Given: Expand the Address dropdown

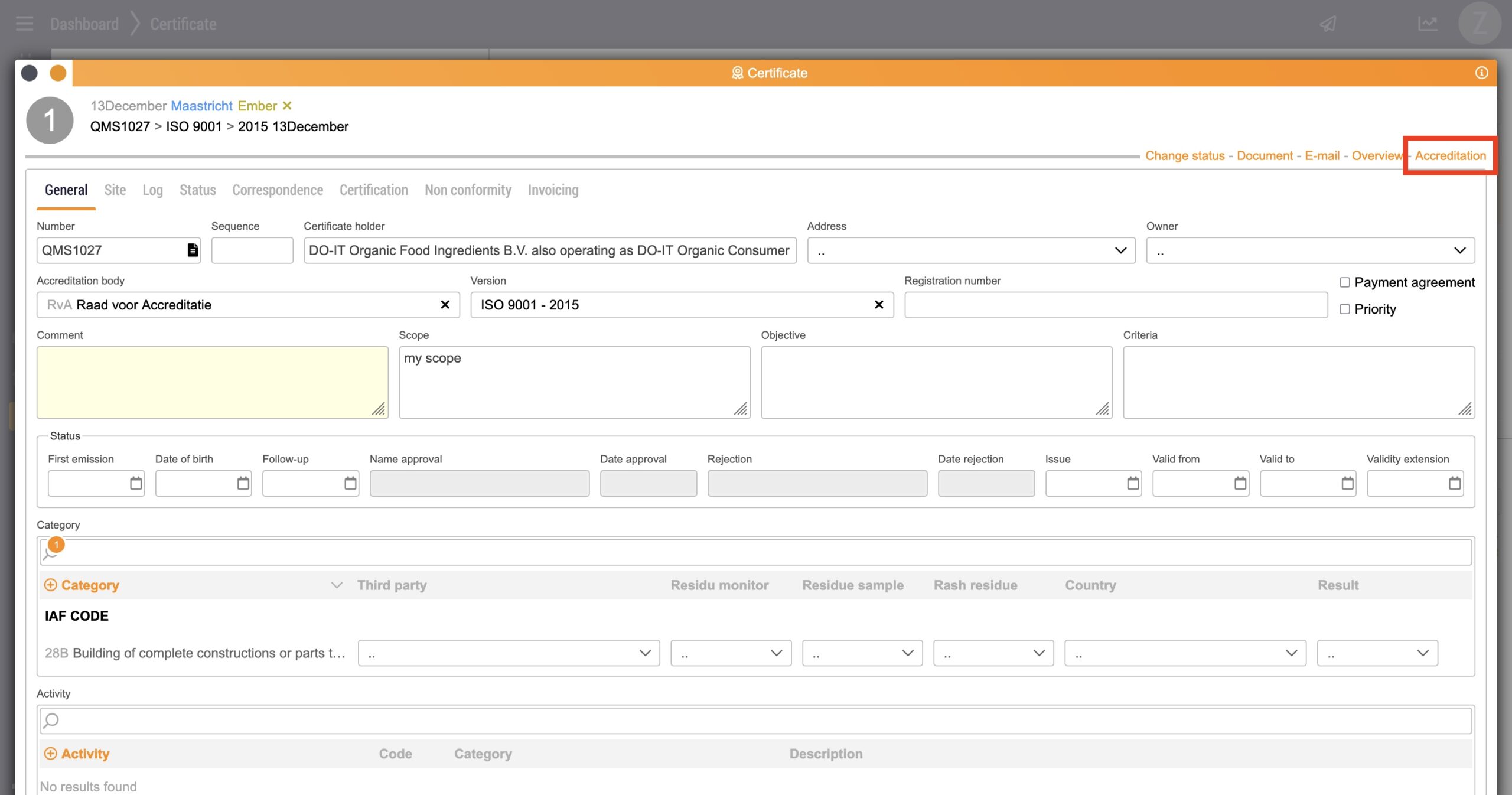Looking at the screenshot, I should point(971,250).
